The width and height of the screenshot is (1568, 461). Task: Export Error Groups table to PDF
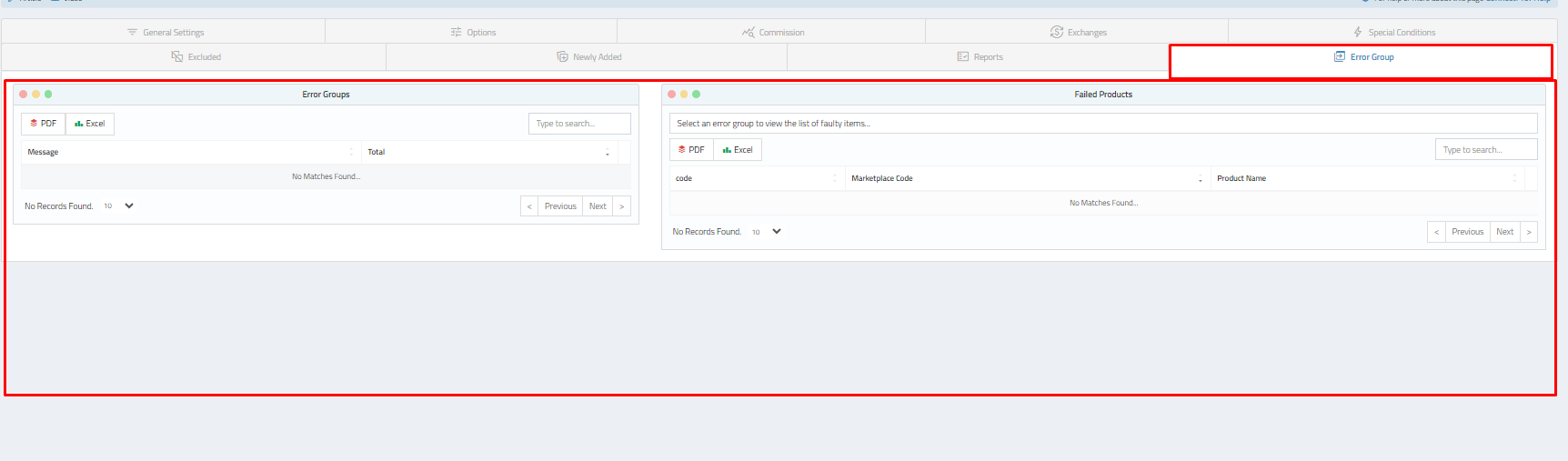pyautogui.click(x=44, y=124)
